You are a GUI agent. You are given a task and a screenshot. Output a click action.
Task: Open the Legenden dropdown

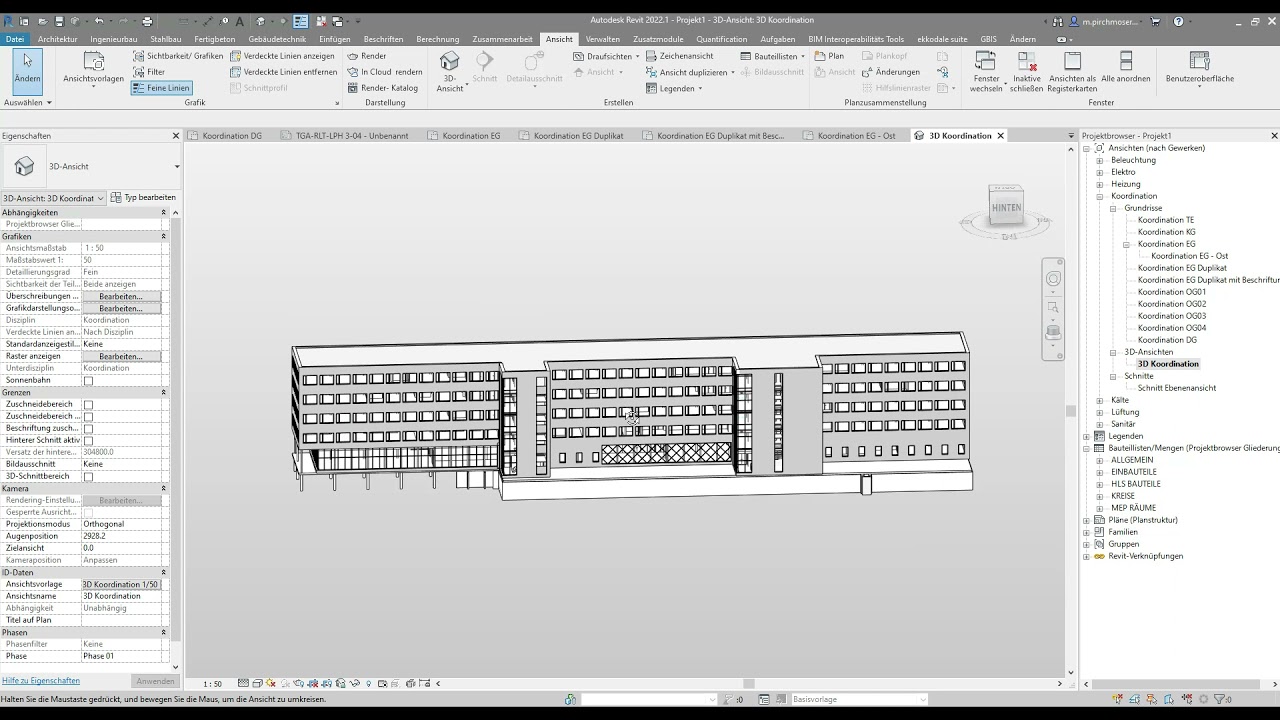674,88
